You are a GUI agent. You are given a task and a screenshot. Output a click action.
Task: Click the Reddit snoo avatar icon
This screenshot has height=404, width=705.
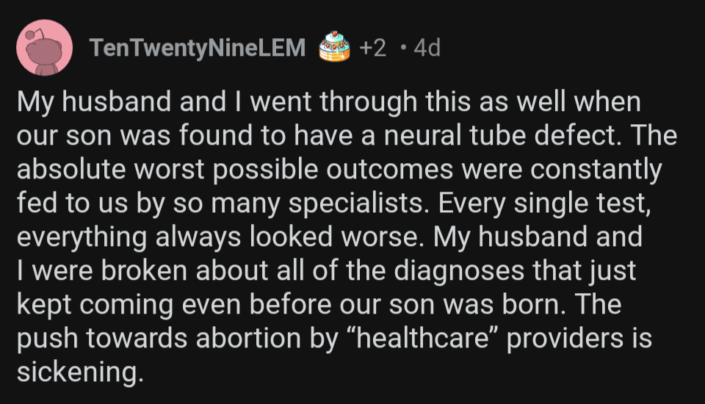point(45,48)
